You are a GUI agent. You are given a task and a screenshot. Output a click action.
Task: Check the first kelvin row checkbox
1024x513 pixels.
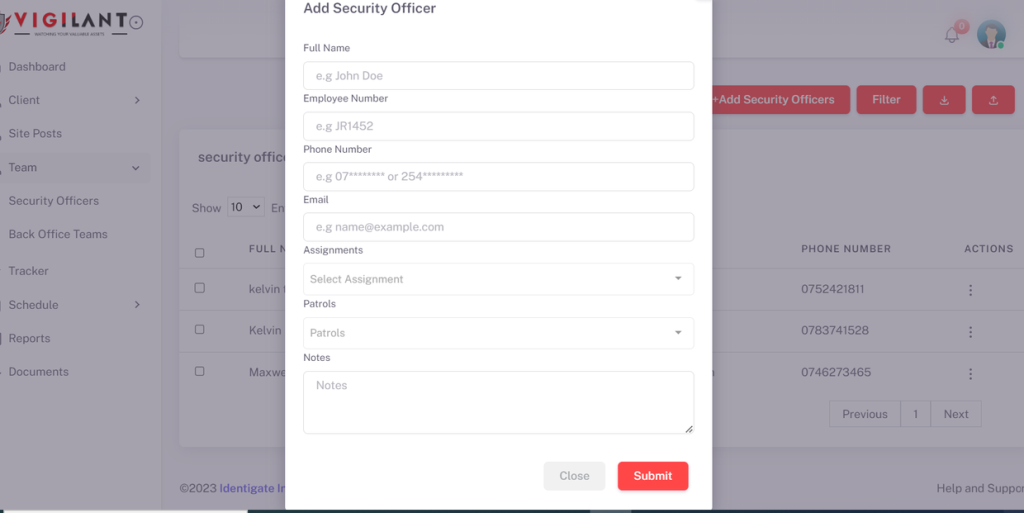click(x=200, y=288)
